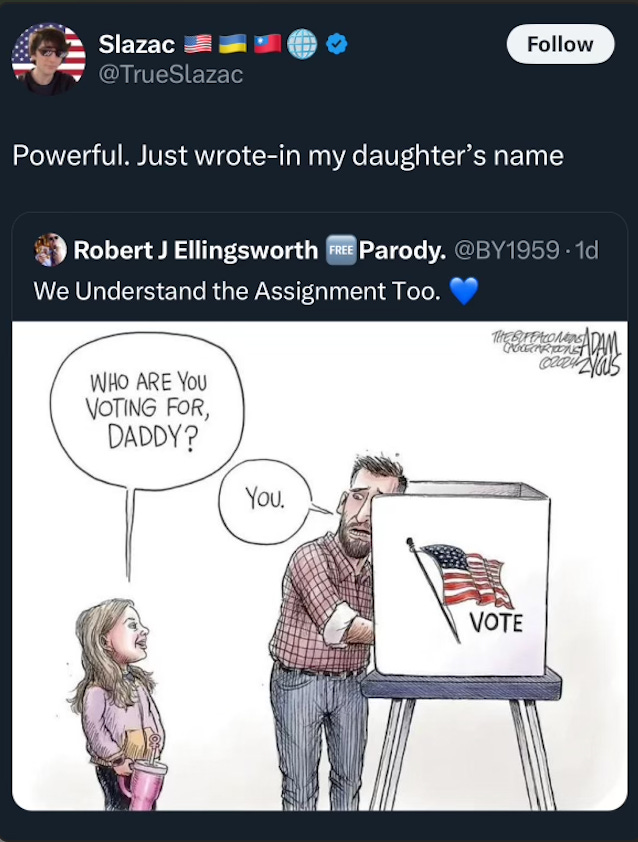
Task: Open the Slazac display name link
Action: tap(137, 44)
